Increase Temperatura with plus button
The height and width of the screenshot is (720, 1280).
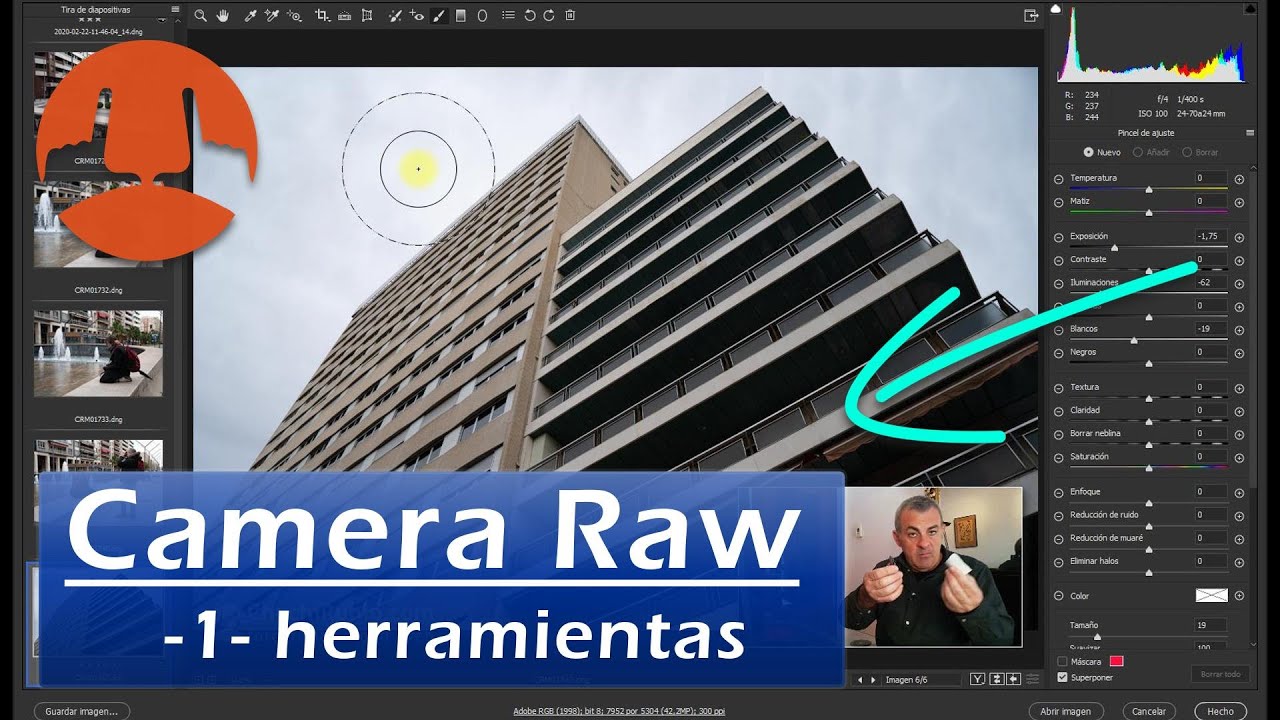pos(1239,178)
